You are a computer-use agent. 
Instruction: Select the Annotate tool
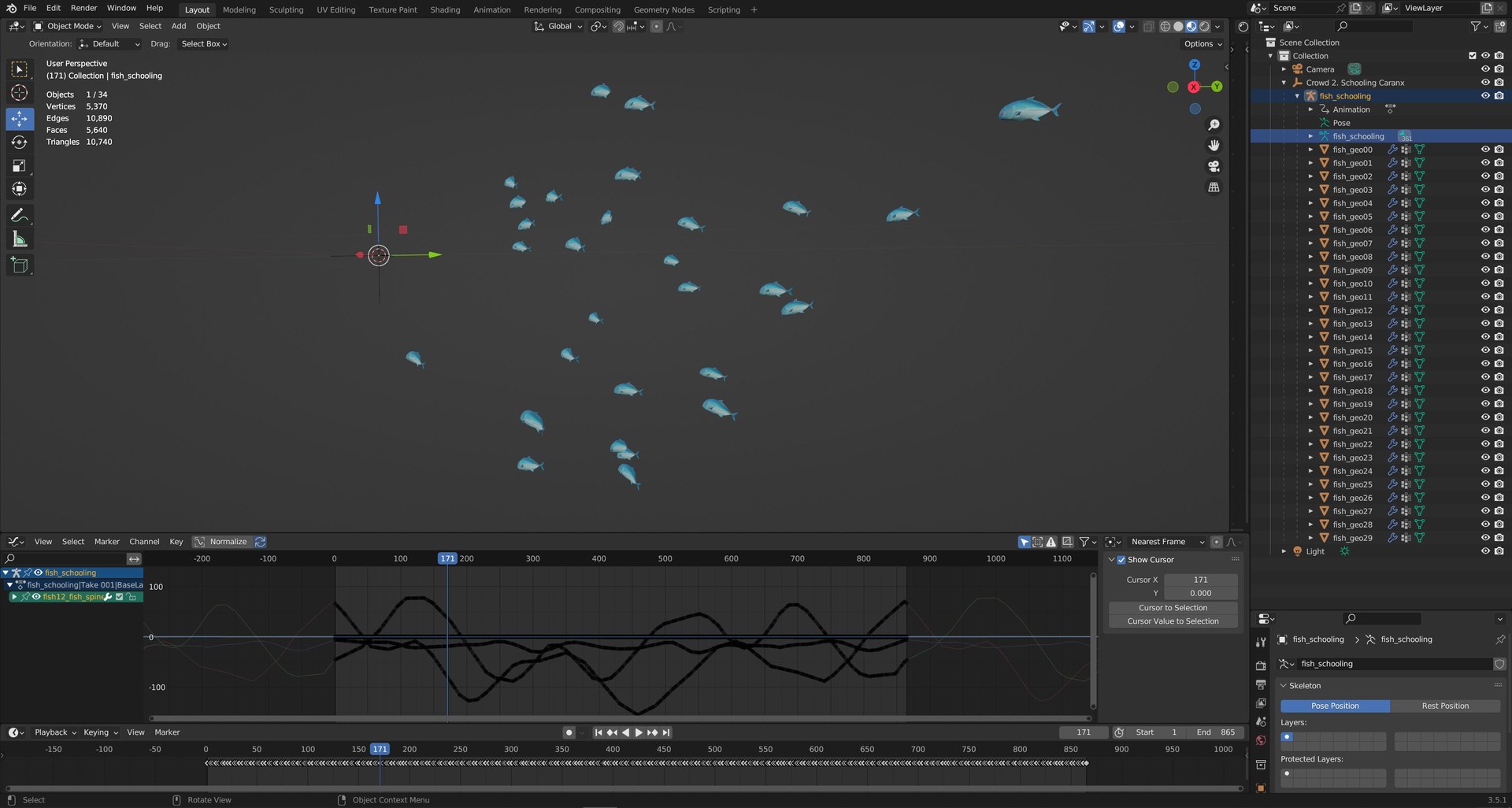point(20,216)
